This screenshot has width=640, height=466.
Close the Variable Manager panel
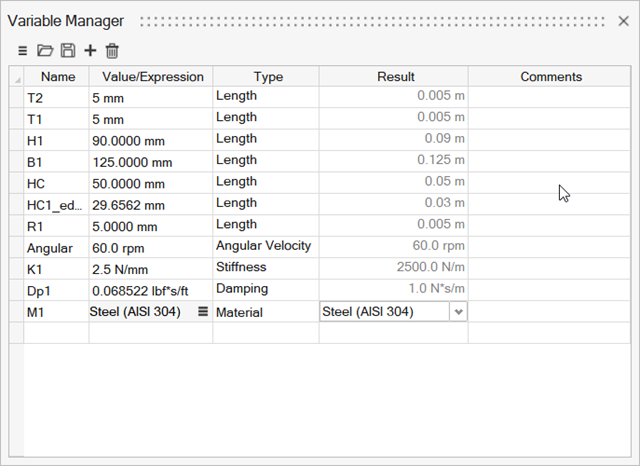[x=623, y=21]
